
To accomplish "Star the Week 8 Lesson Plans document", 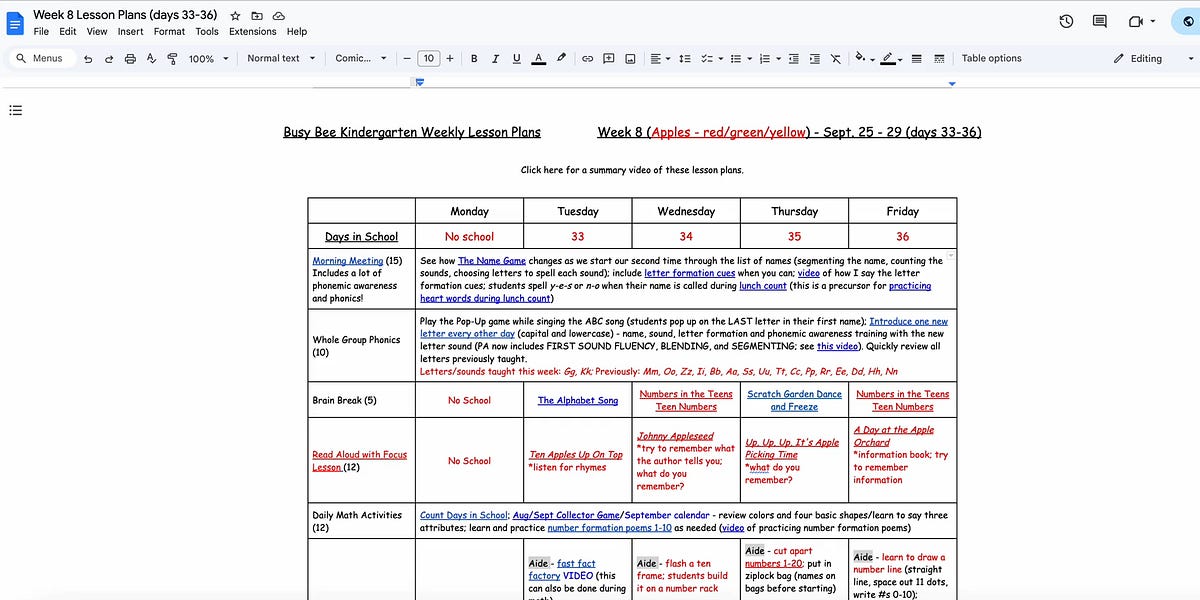I will 234,15.
